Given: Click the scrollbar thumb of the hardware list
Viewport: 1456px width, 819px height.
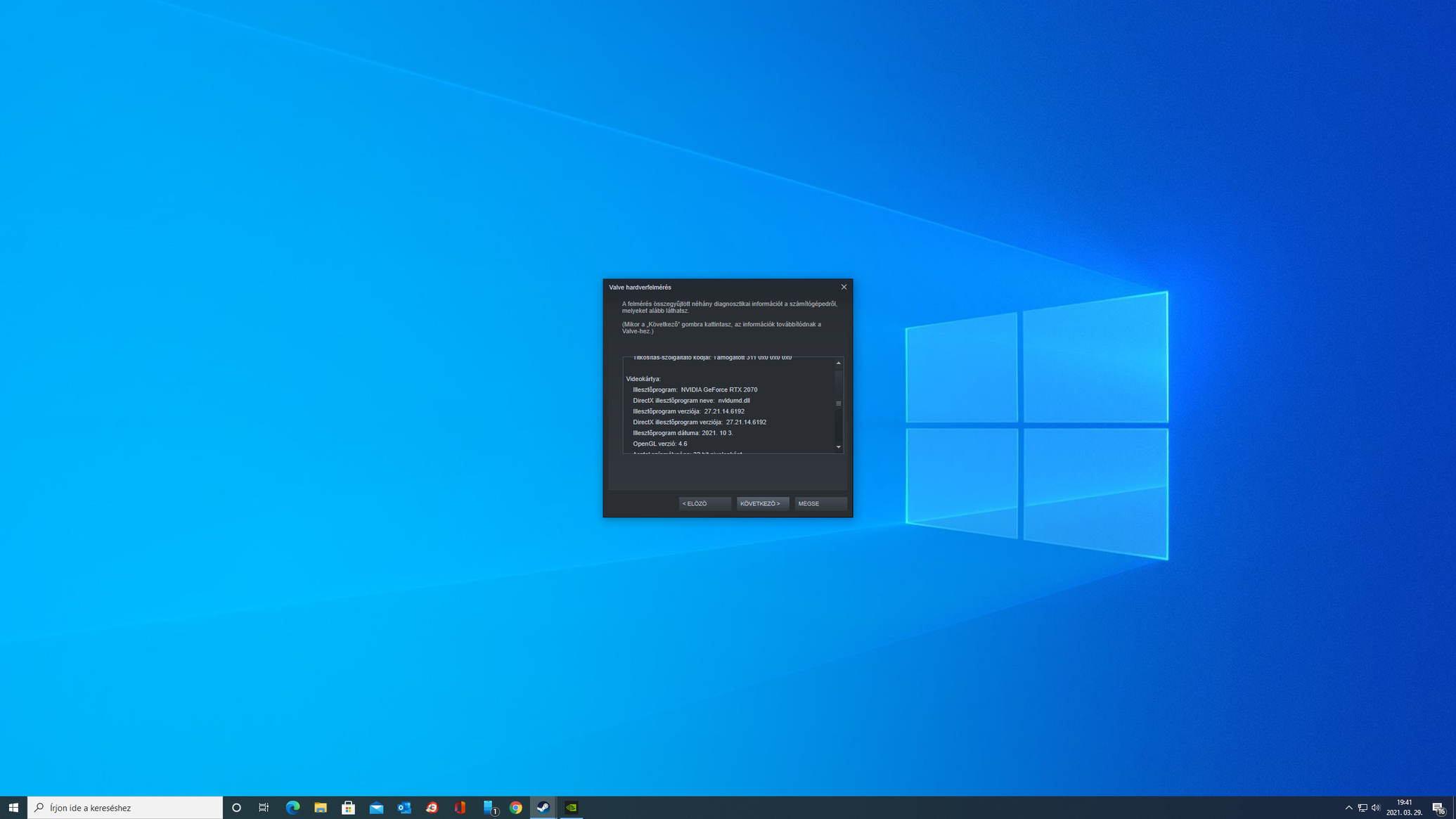Looking at the screenshot, I should pyautogui.click(x=839, y=404).
